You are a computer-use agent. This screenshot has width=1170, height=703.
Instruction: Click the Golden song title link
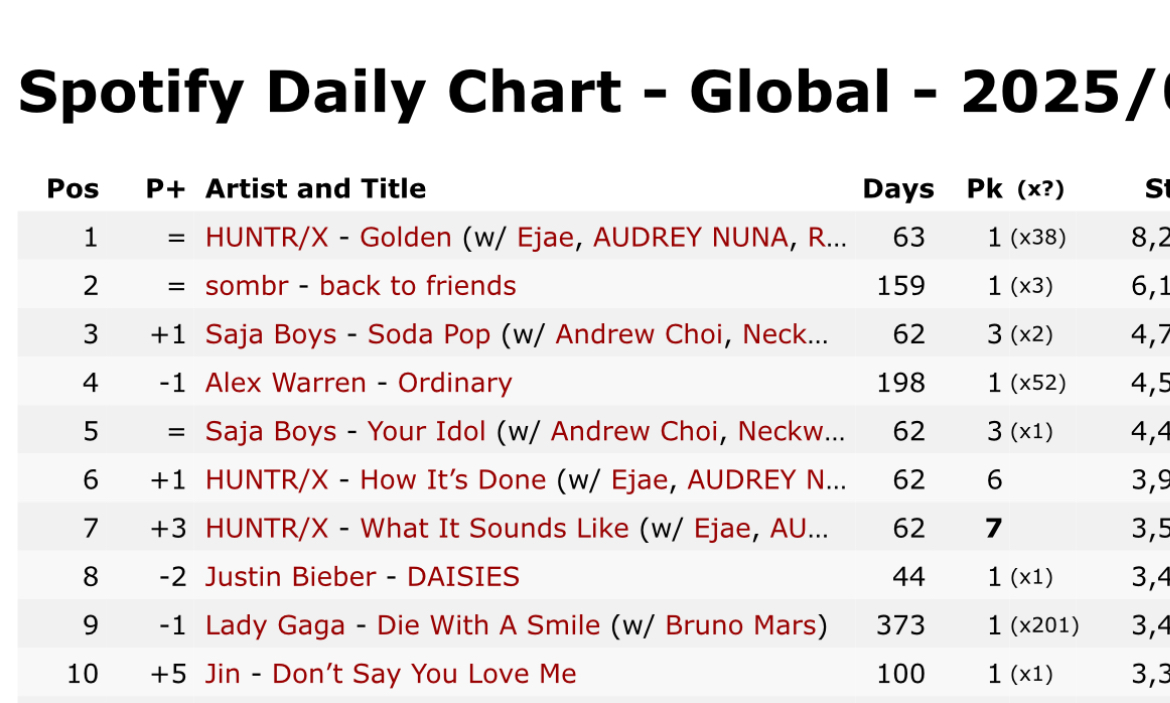(405, 238)
